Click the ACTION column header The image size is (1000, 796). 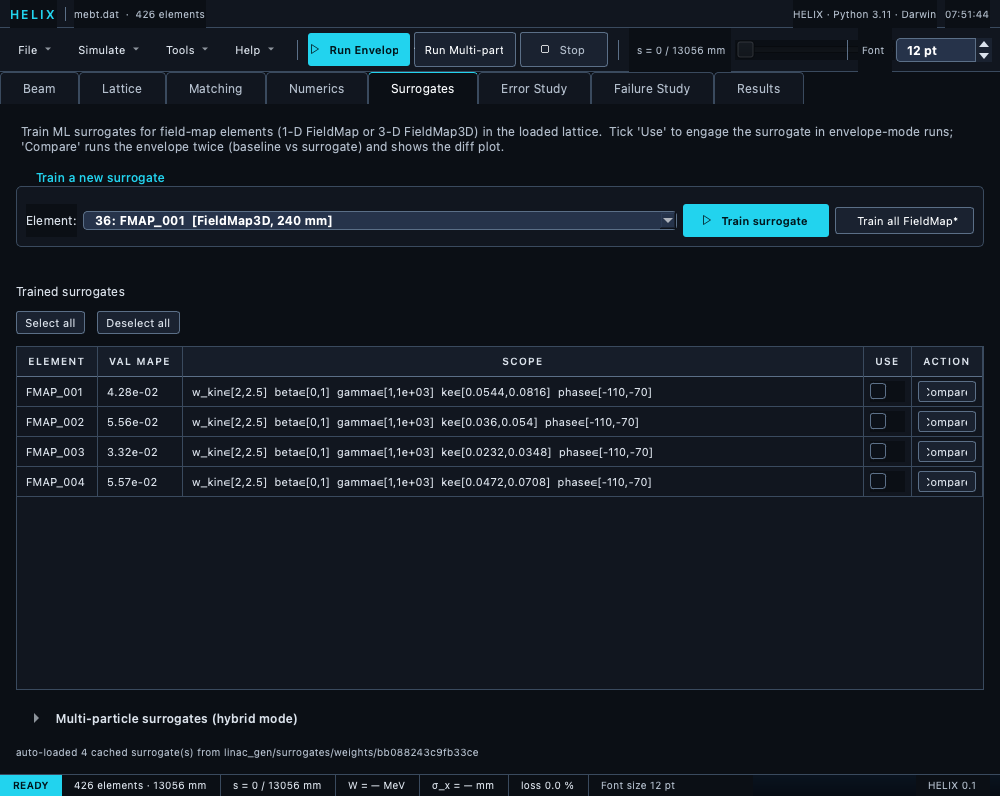pyautogui.click(x=946, y=362)
